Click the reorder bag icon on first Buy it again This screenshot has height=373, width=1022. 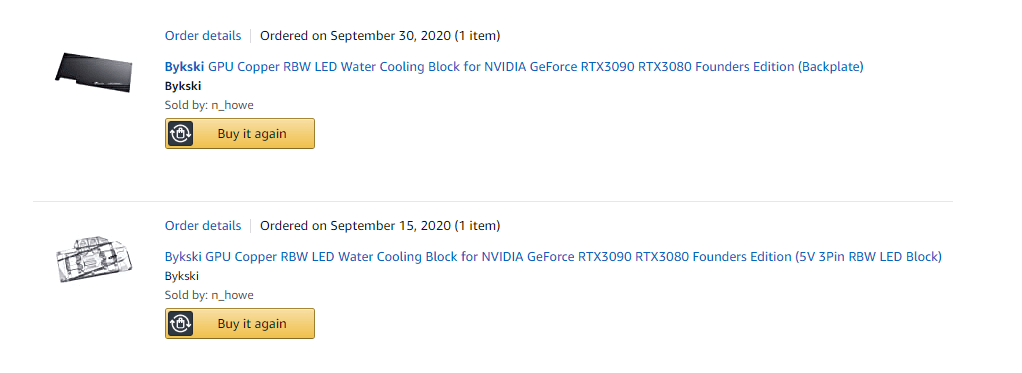(180, 134)
